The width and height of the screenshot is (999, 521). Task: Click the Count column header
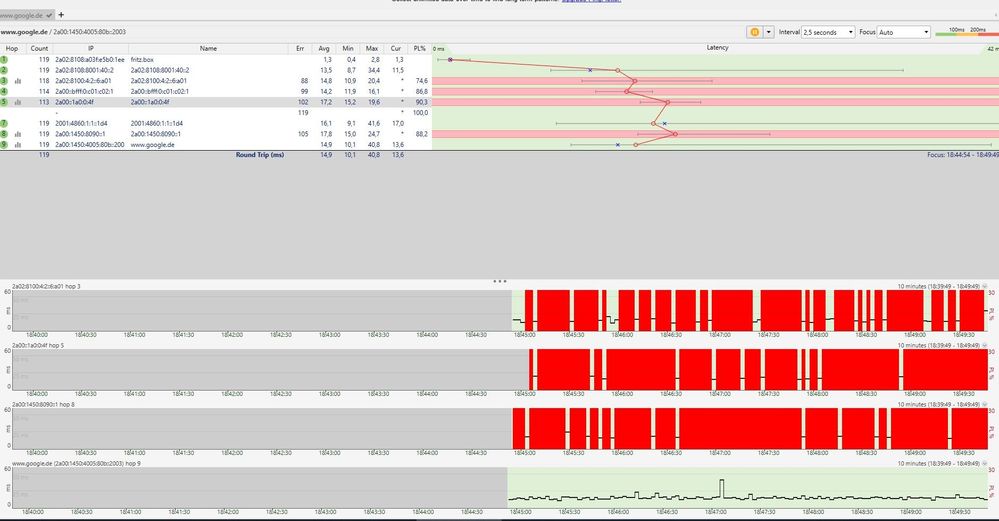point(40,48)
